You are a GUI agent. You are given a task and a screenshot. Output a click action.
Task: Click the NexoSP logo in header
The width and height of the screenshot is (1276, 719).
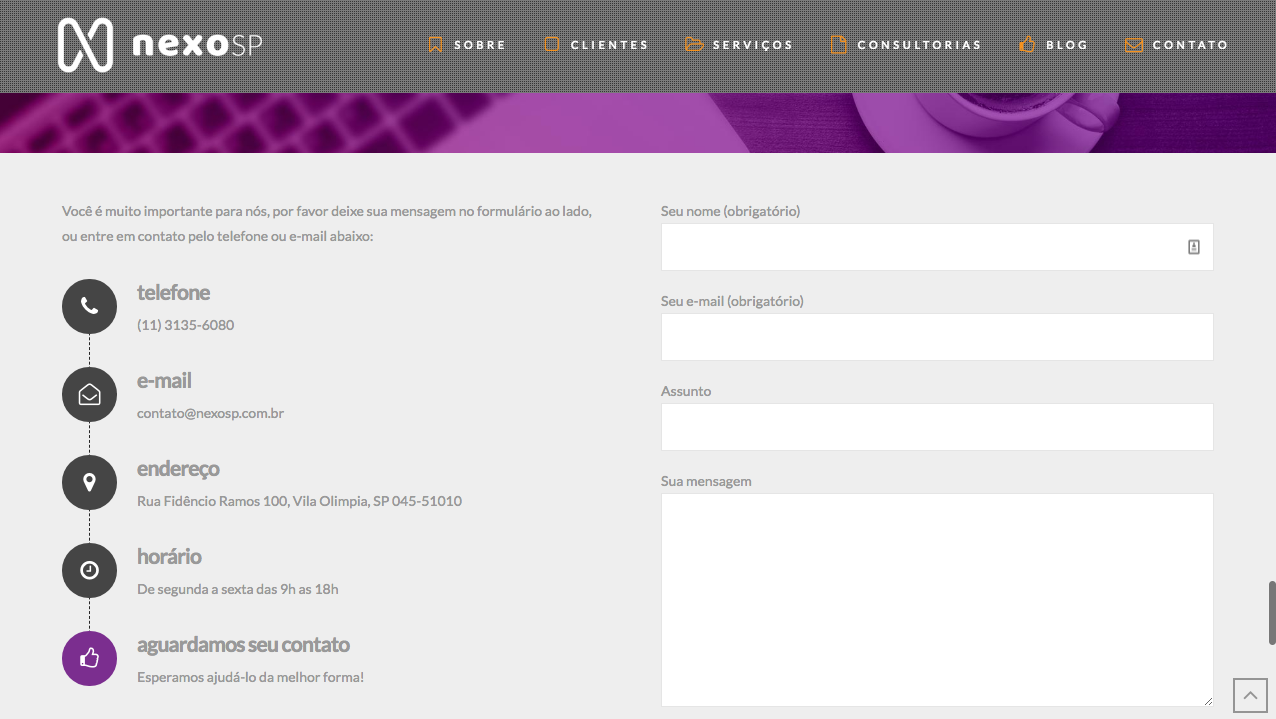160,45
